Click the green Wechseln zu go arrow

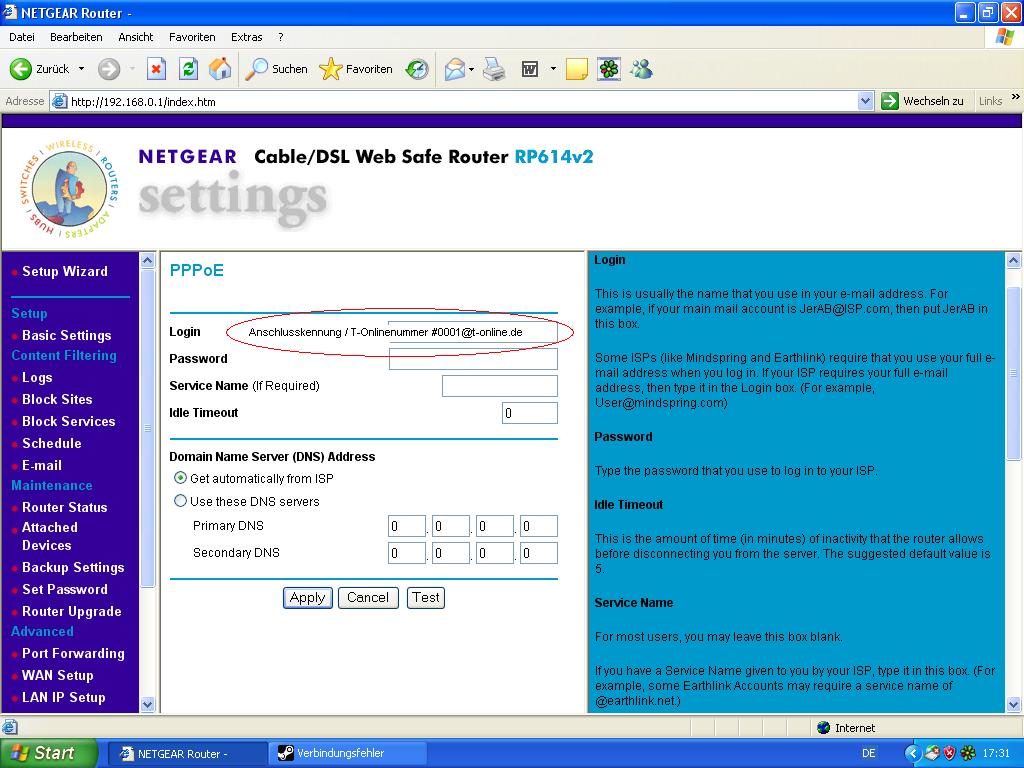889,101
